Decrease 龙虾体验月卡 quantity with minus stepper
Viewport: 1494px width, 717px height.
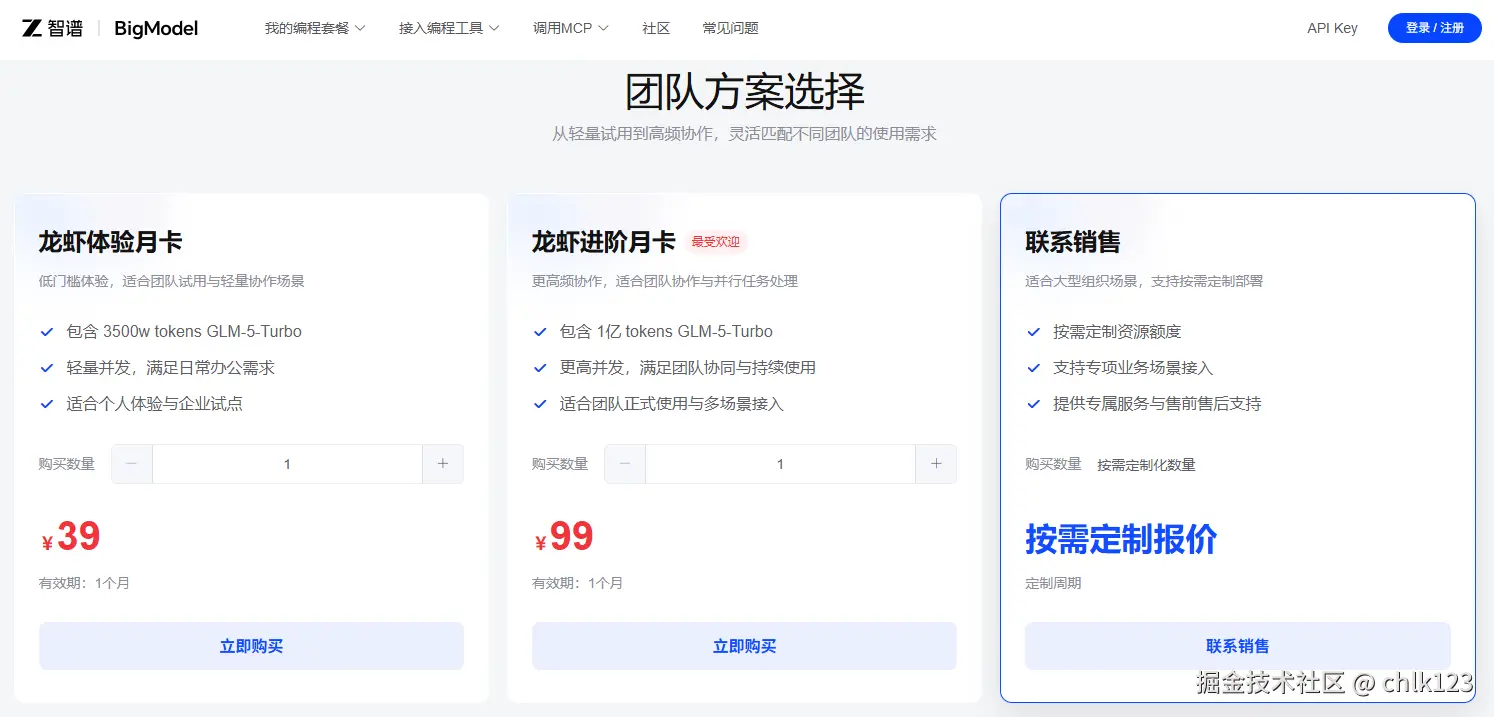[131, 463]
